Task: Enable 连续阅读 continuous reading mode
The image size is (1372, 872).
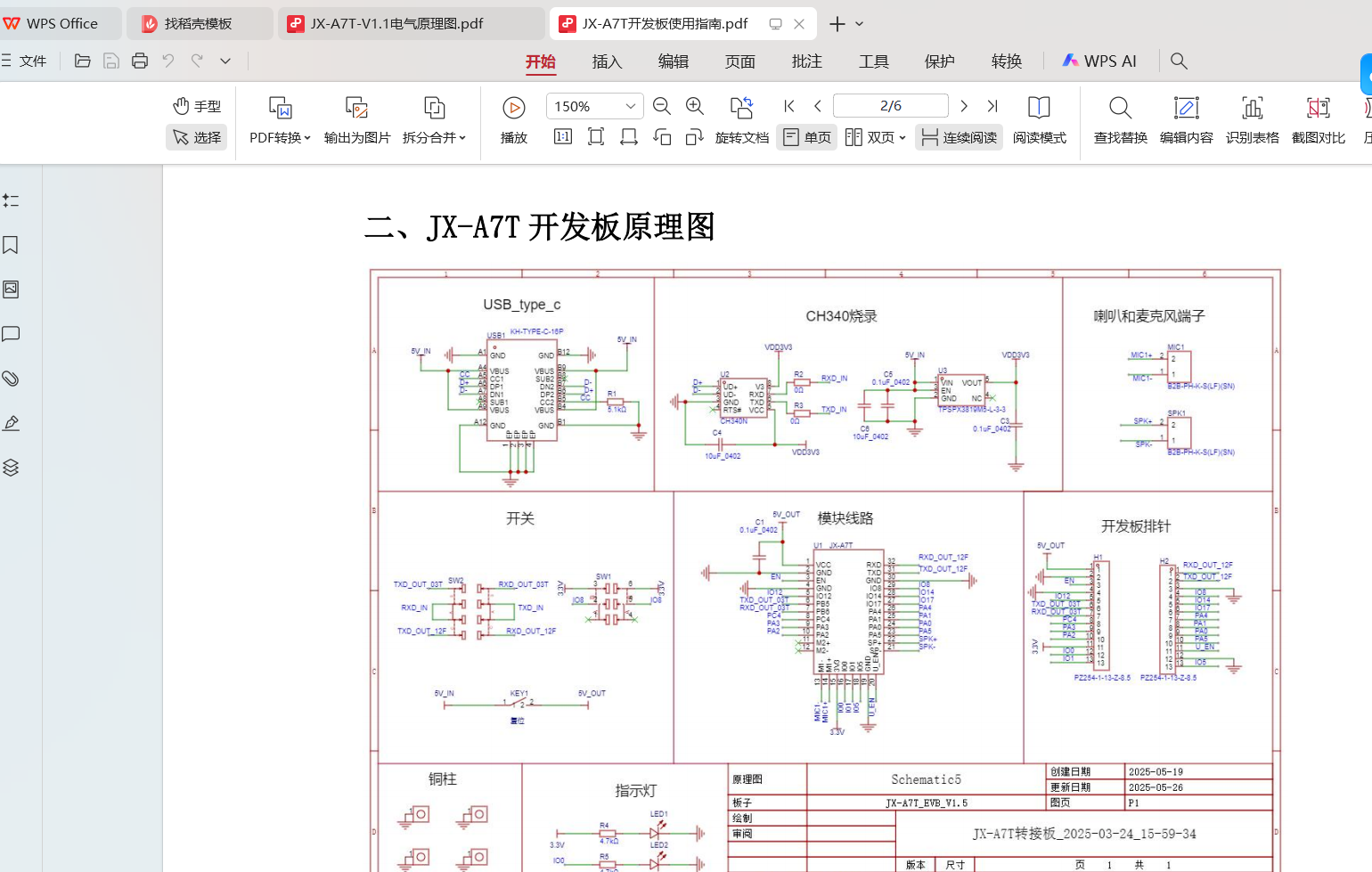Action: pos(959,136)
